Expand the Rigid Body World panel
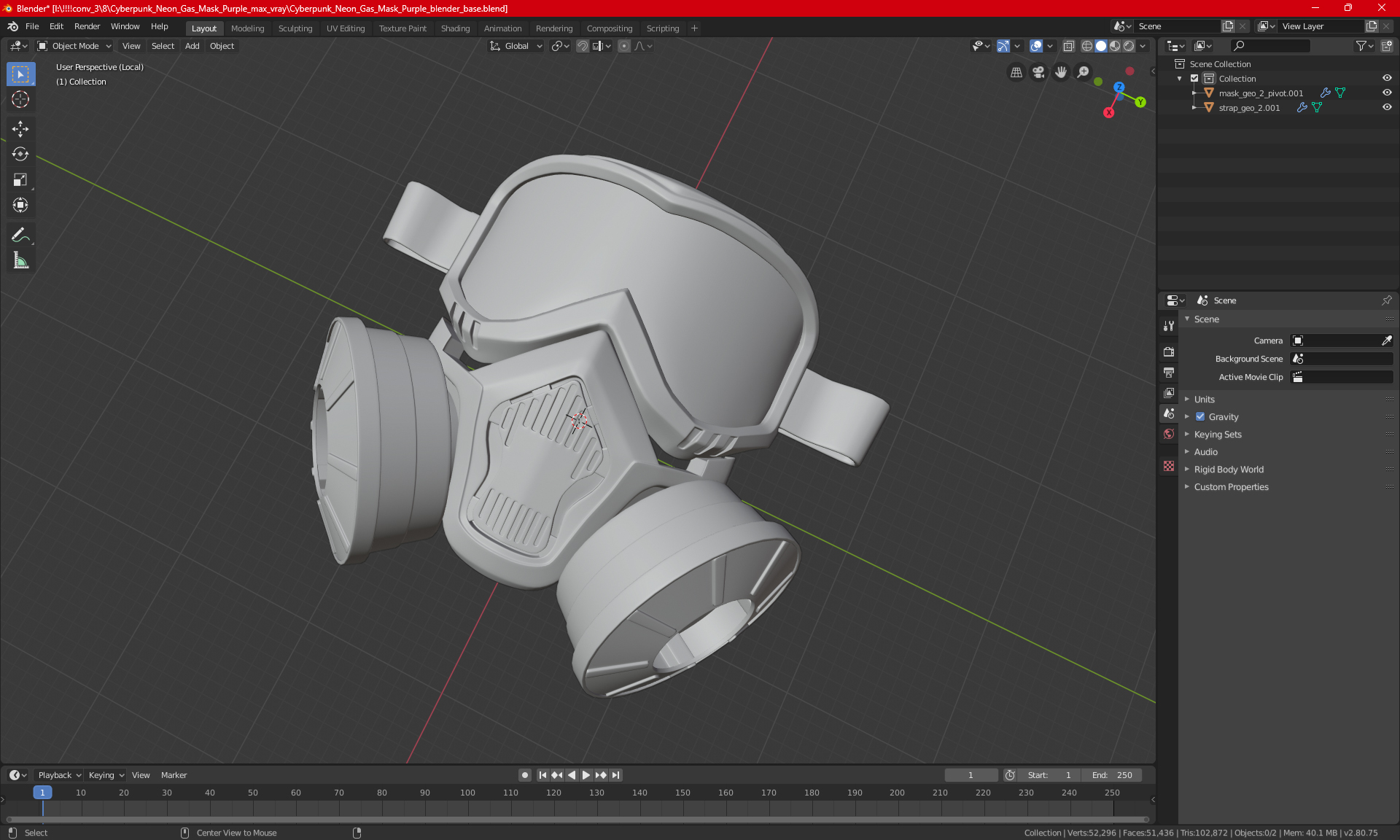This screenshot has width=1400, height=840. point(1229,470)
